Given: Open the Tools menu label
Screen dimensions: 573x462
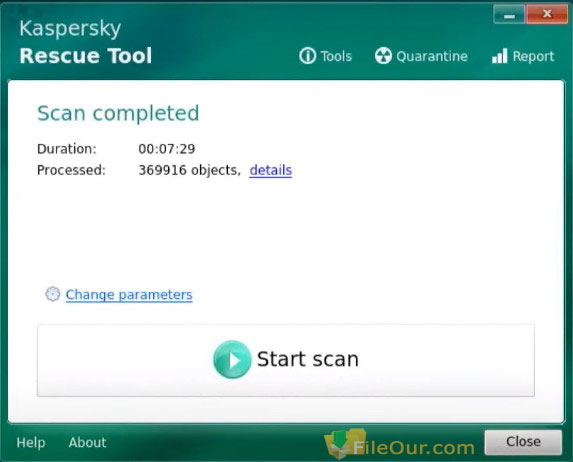Looking at the screenshot, I should tap(336, 56).
